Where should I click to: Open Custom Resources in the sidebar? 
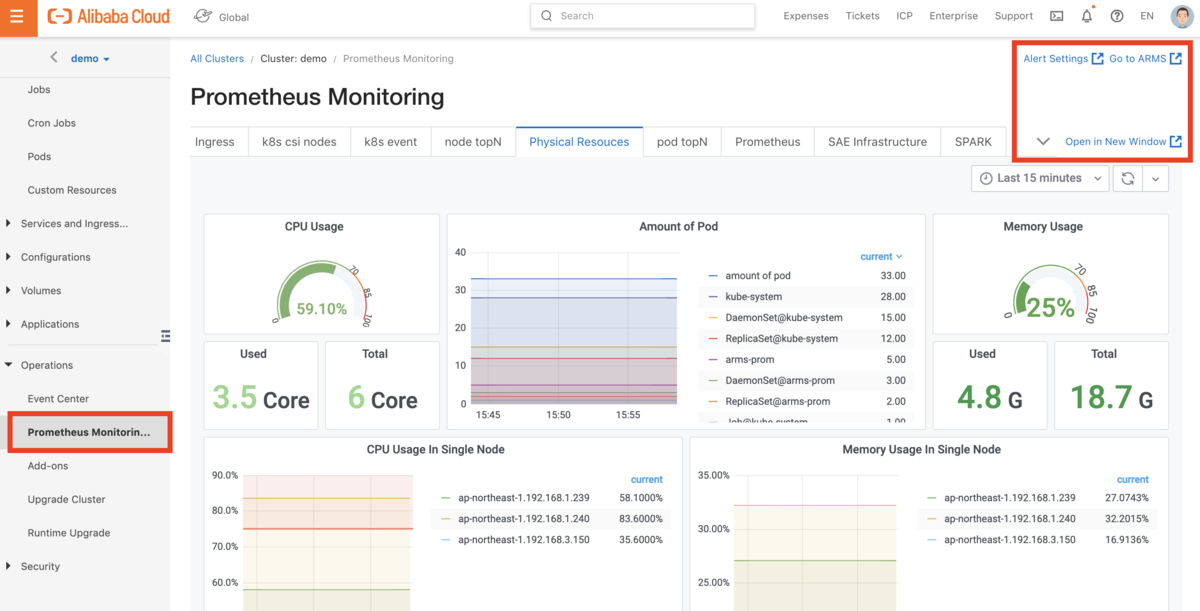point(72,190)
